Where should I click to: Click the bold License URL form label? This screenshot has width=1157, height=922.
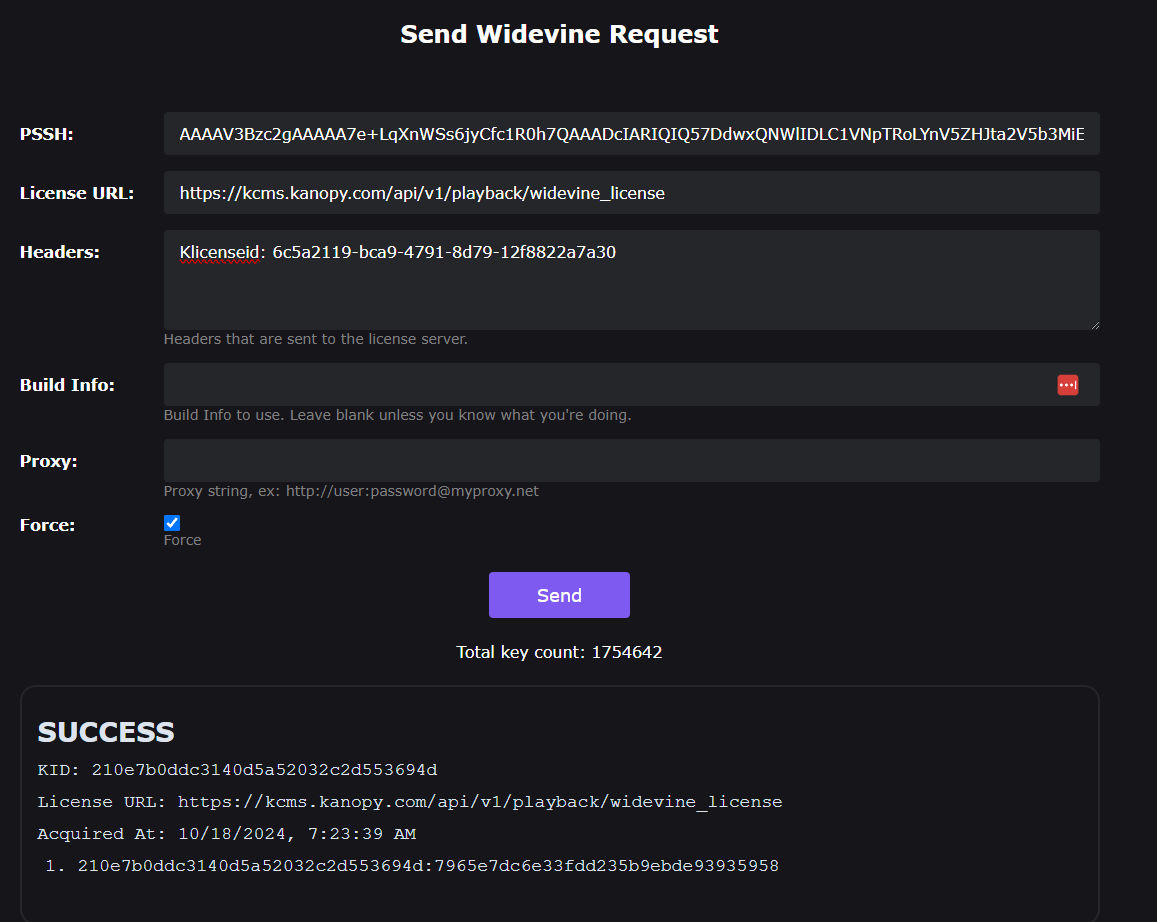click(77, 193)
